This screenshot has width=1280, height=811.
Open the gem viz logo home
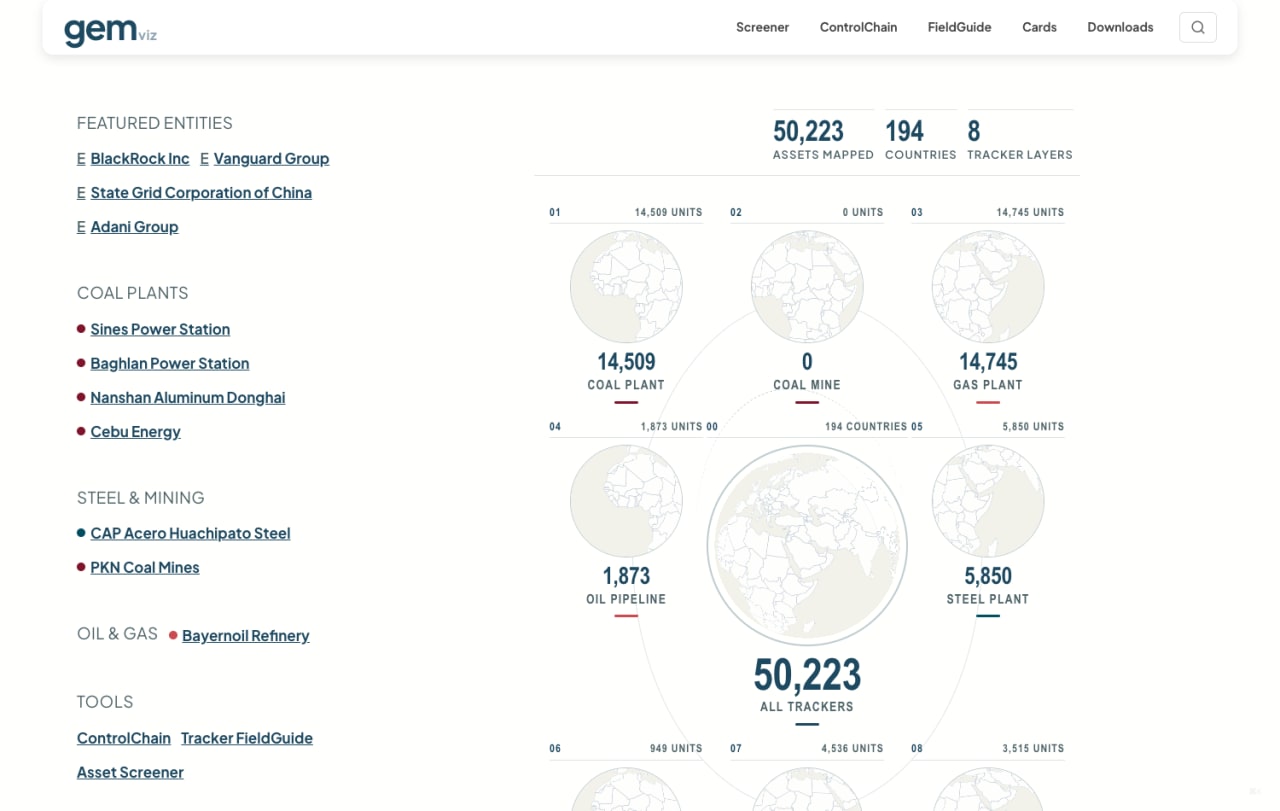(110, 31)
